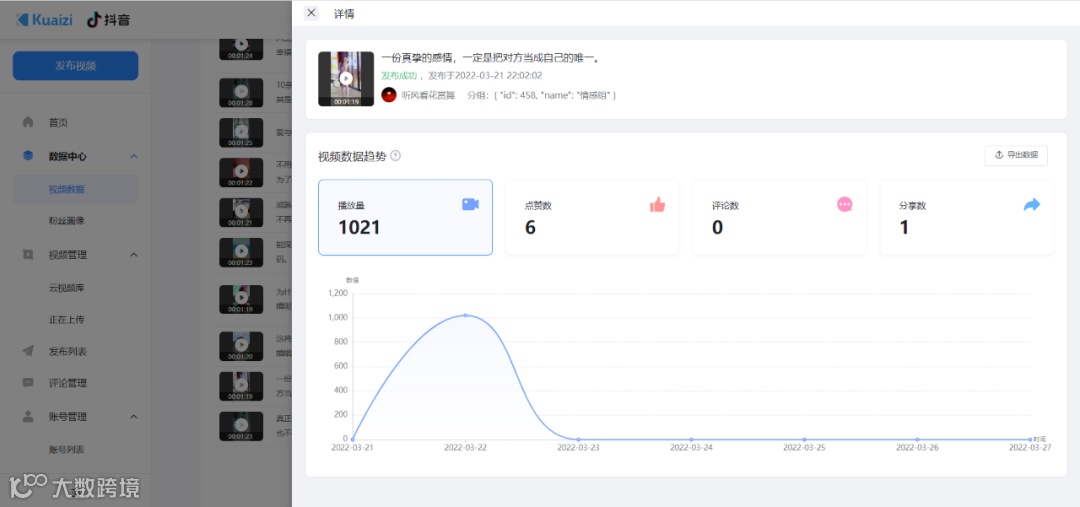Click the 导出数据 export button
The image size is (1080, 507).
[x=1016, y=156]
